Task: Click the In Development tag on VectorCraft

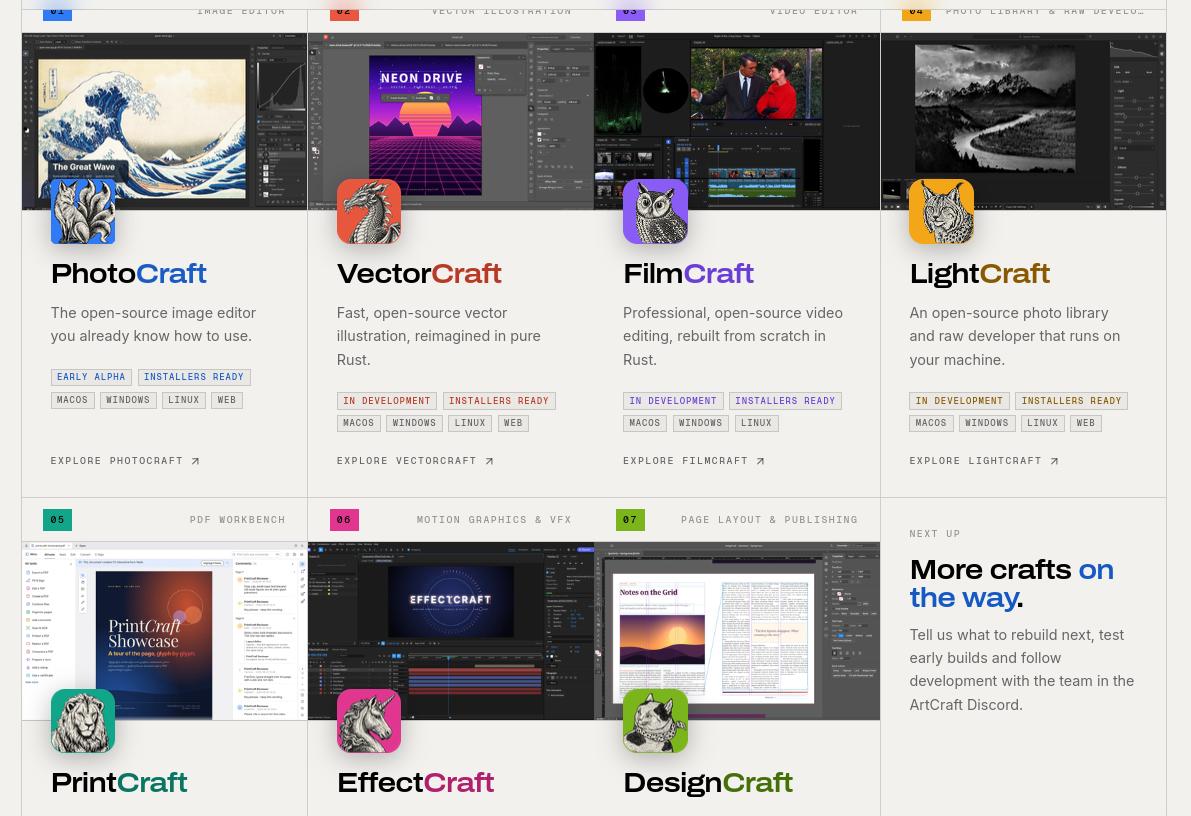Action: click(x=387, y=400)
